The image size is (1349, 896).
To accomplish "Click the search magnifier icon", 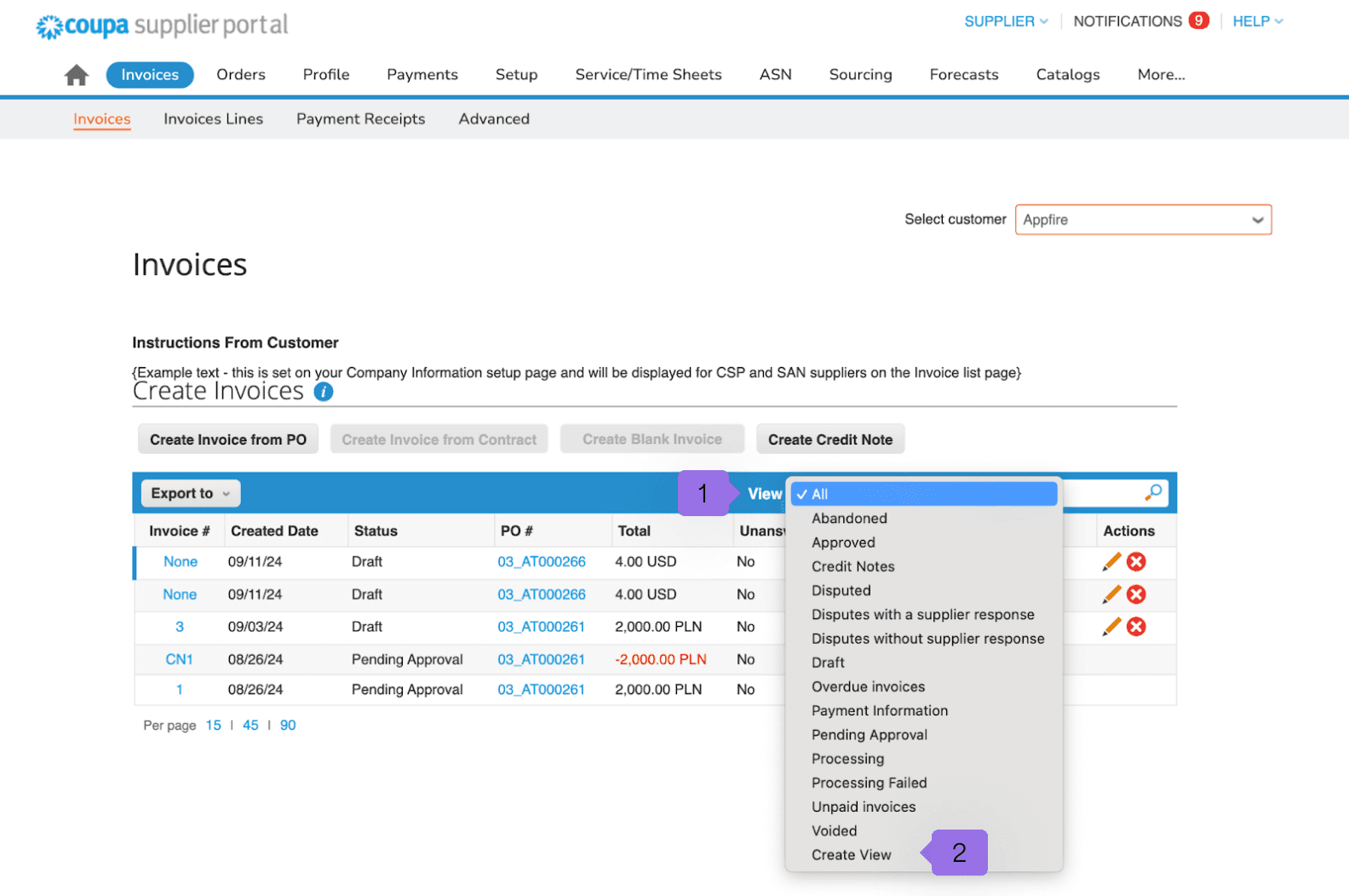I will coord(1153,492).
